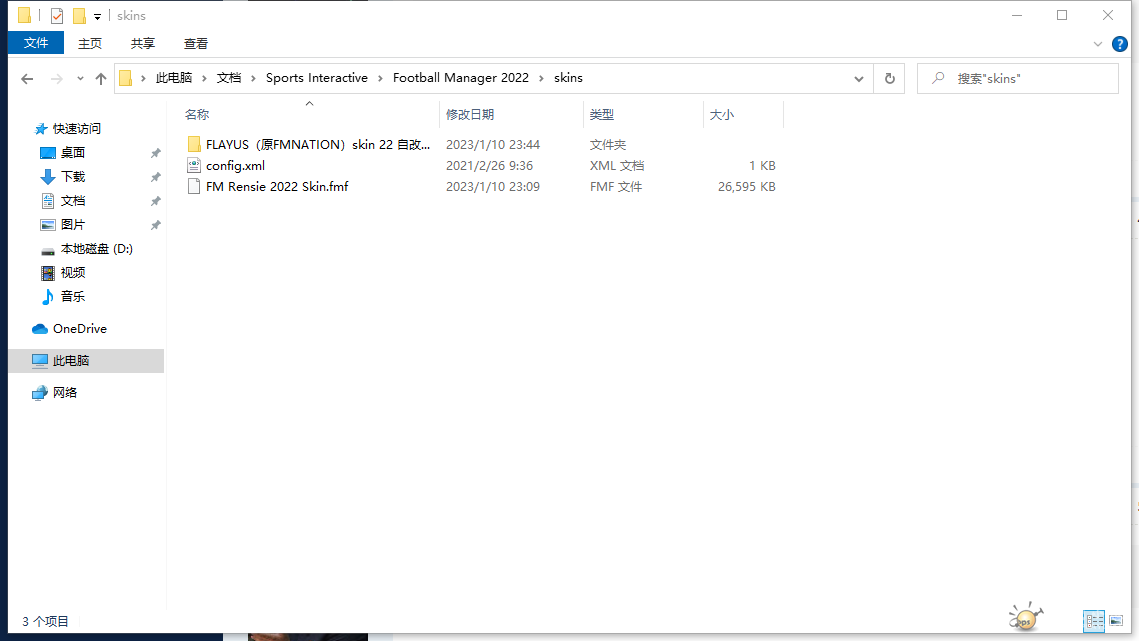Open 视频 in the navigation pane
1139x641 pixels.
pyautogui.click(x=73, y=273)
